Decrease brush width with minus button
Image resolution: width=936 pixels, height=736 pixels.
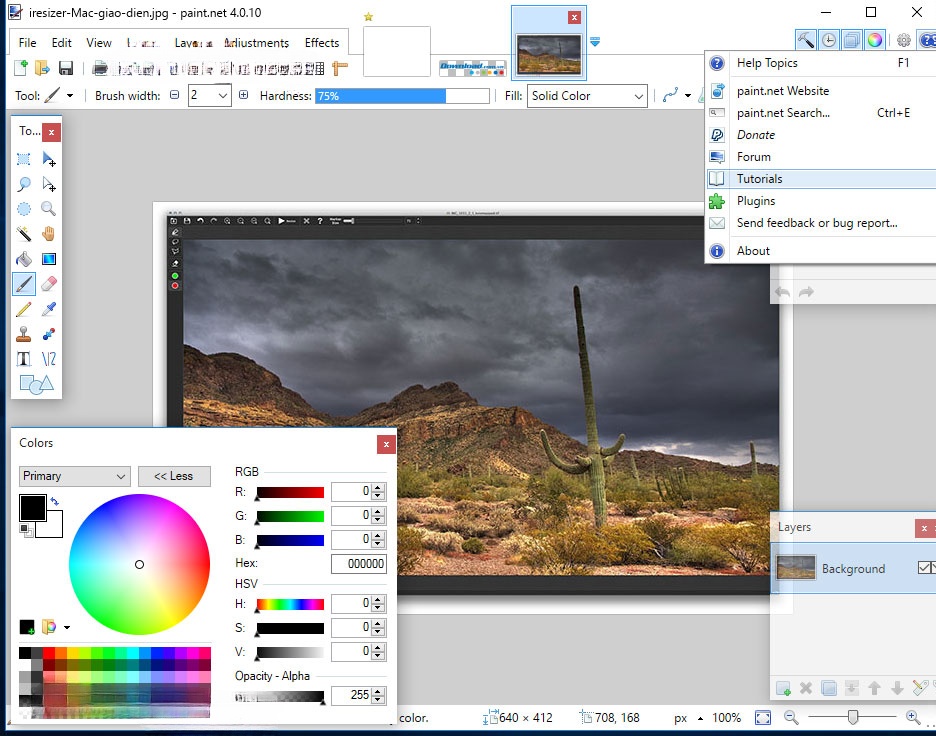[174, 95]
